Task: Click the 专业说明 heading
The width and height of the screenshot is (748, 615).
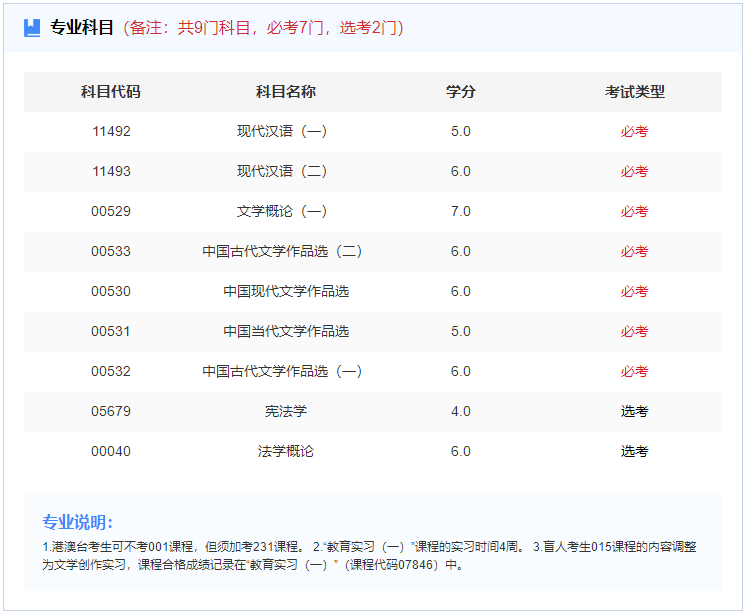Action: [77, 522]
